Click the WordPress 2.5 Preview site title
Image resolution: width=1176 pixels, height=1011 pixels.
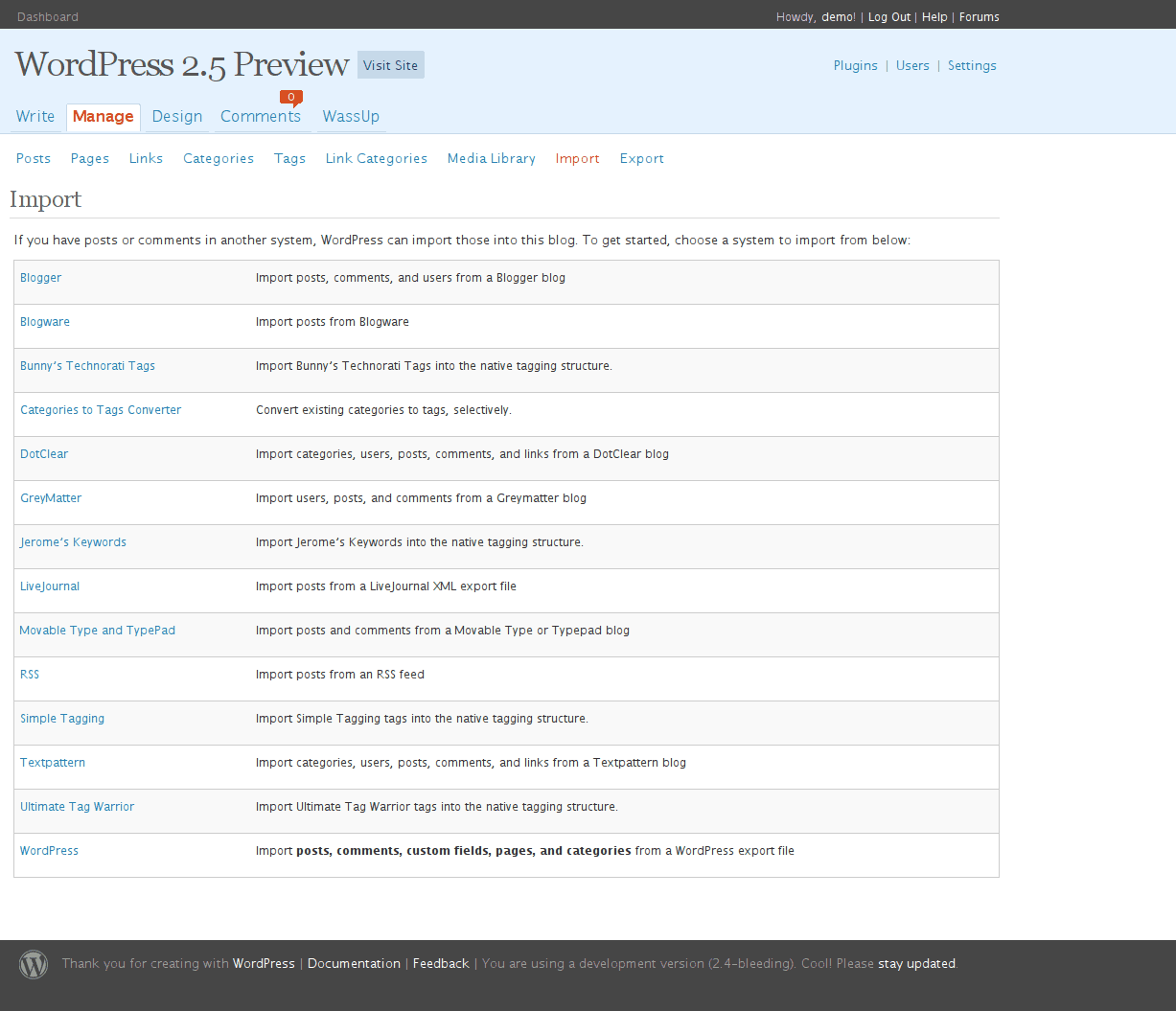182,64
